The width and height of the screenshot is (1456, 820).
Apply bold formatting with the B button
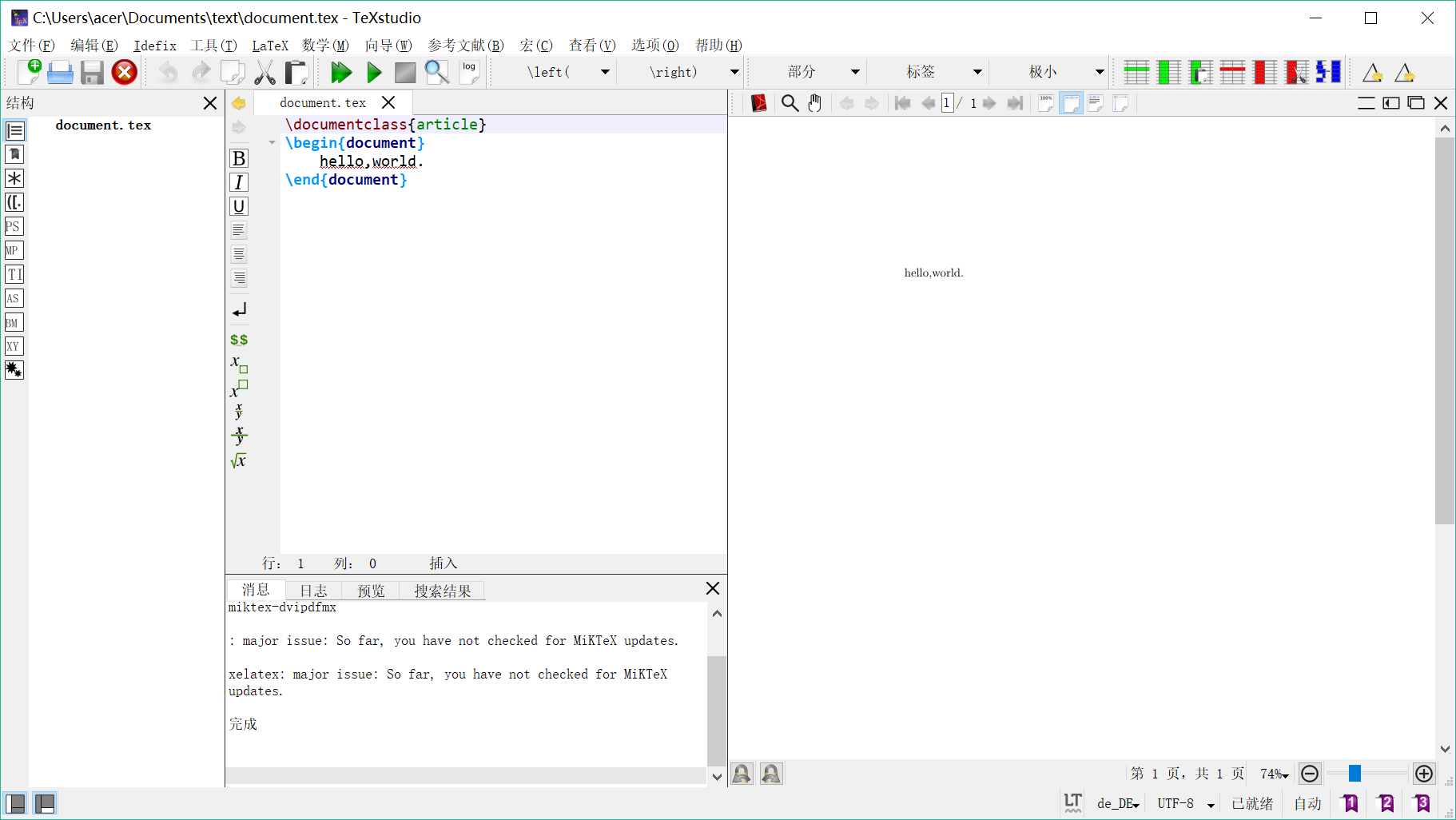coord(239,158)
